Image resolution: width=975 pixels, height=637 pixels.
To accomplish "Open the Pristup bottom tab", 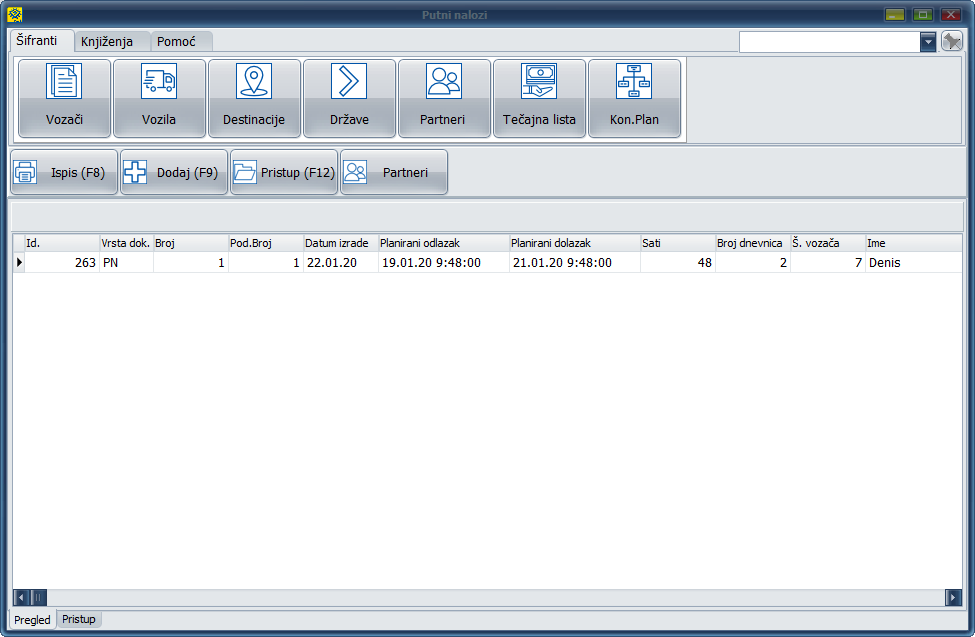I will click(79, 620).
